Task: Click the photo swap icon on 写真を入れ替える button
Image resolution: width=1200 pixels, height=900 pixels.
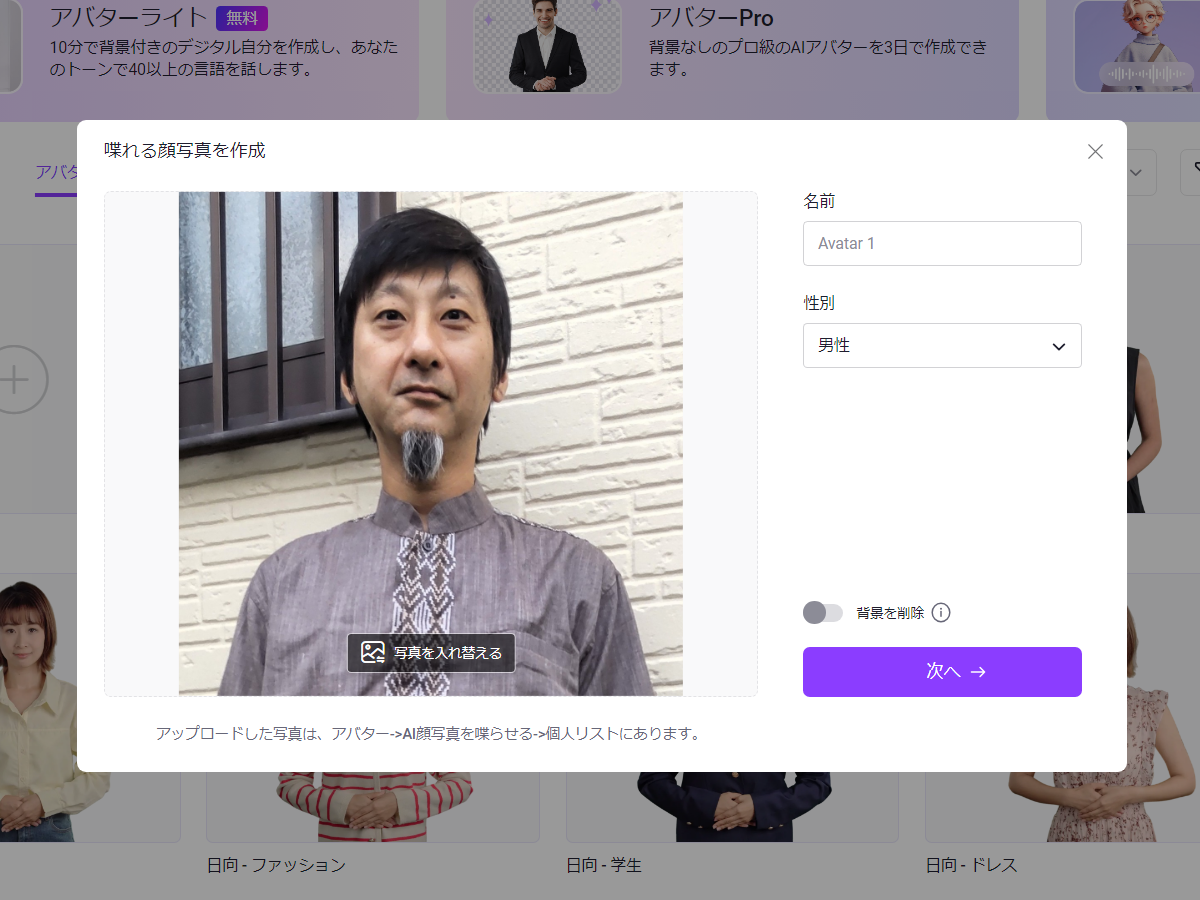Action: pos(372,653)
